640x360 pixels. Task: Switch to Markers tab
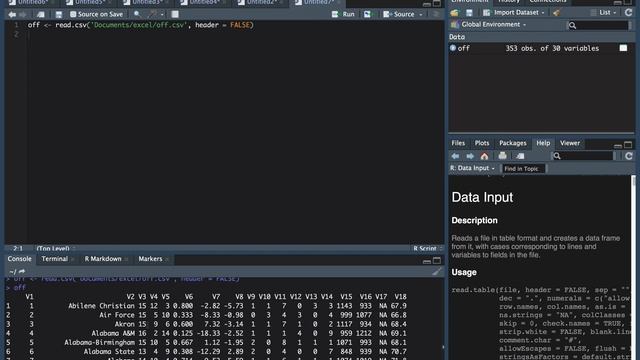(x=150, y=259)
